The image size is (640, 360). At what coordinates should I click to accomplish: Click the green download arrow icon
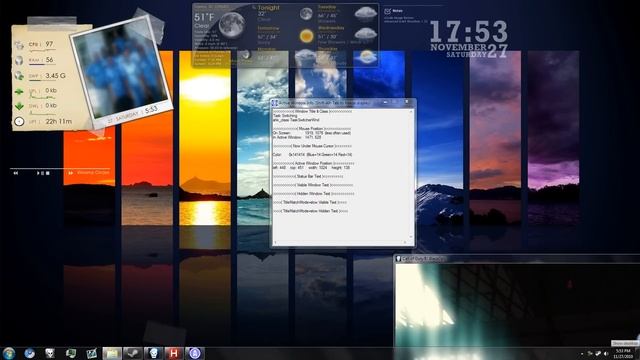[x=19, y=106]
